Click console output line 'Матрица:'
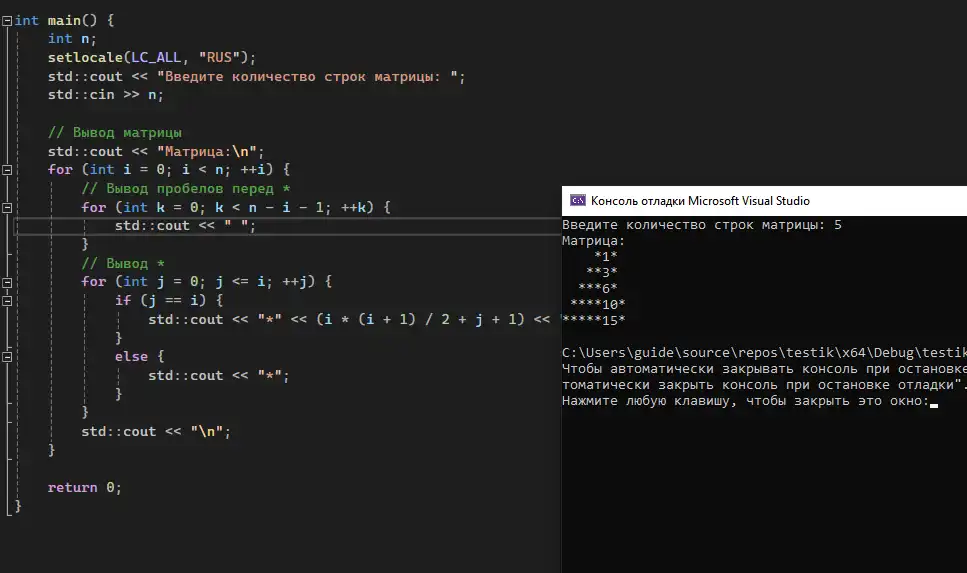The height and width of the screenshot is (573, 967). [x=593, y=241]
